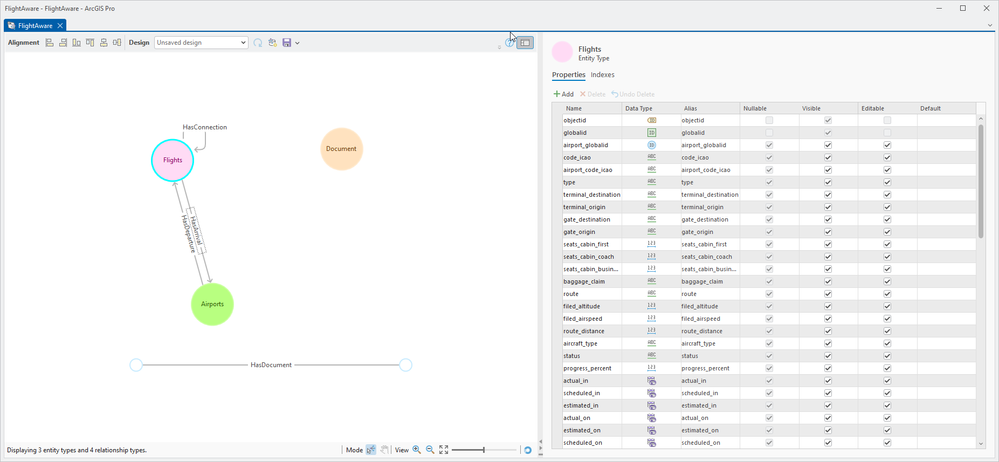
Task: Toggle Editable checkbox for actual_in
Action: [x=887, y=380]
